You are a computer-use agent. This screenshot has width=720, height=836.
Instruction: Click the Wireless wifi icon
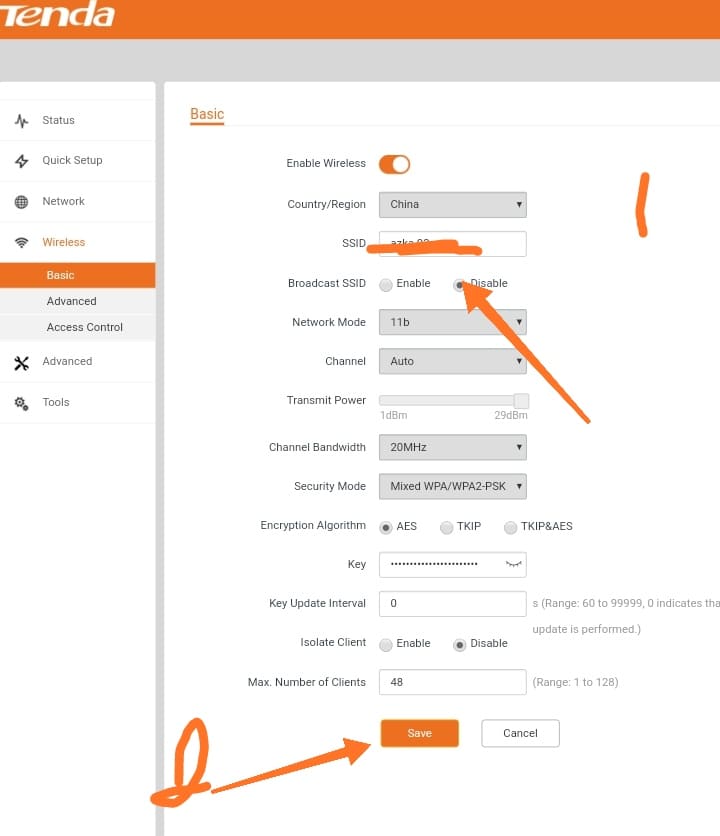(x=21, y=243)
